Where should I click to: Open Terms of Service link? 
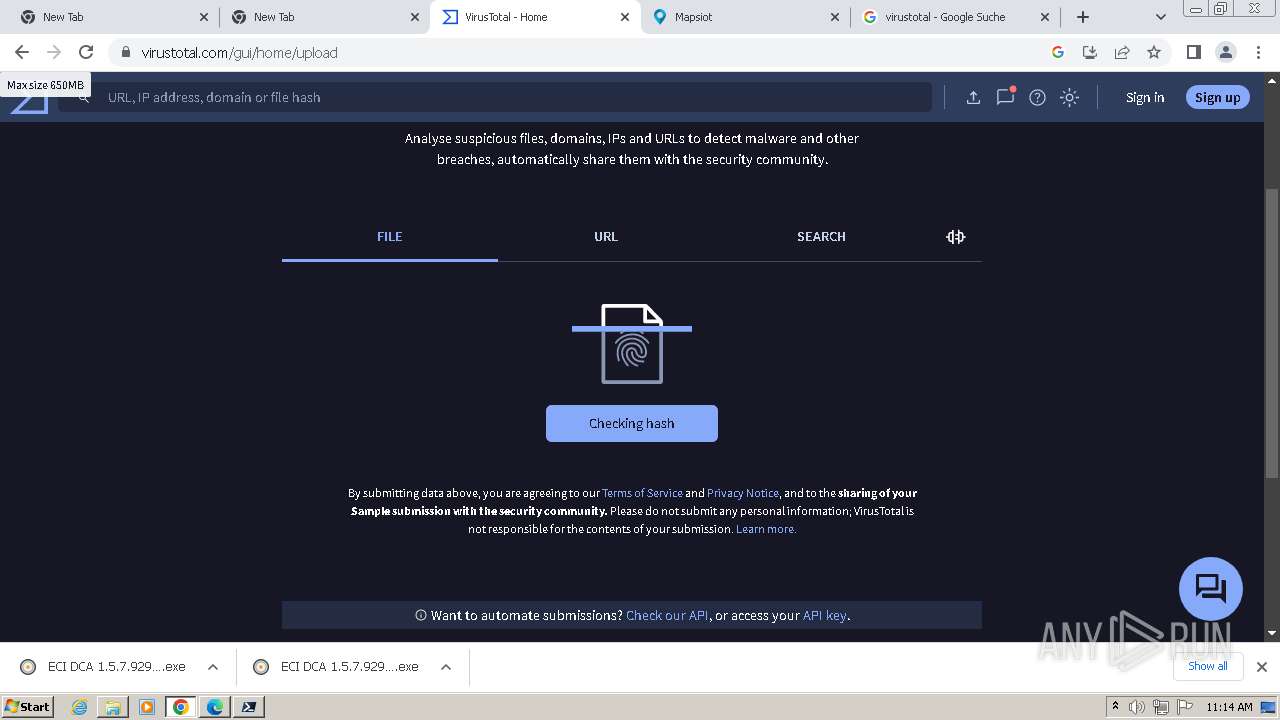click(x=642, y=493)
